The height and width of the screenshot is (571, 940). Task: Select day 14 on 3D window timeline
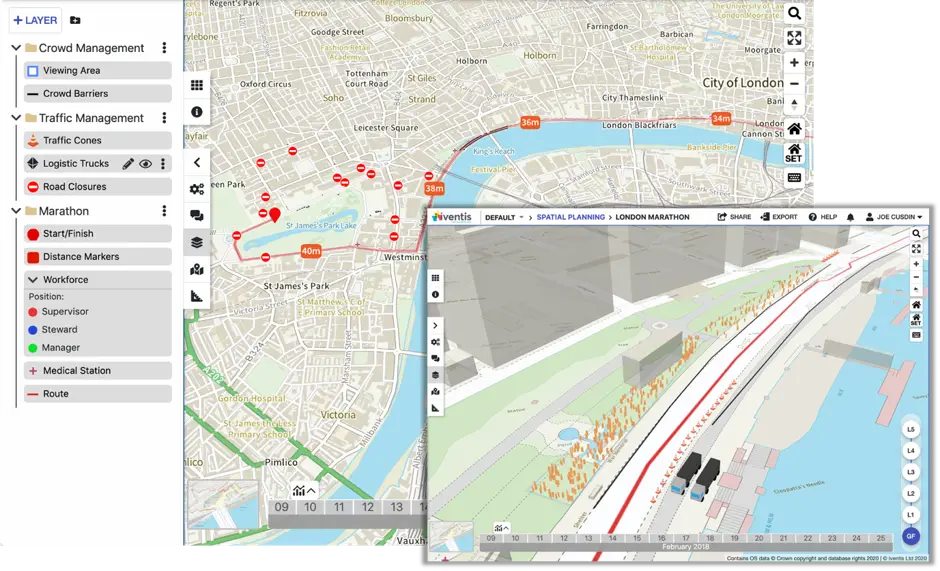613,539
